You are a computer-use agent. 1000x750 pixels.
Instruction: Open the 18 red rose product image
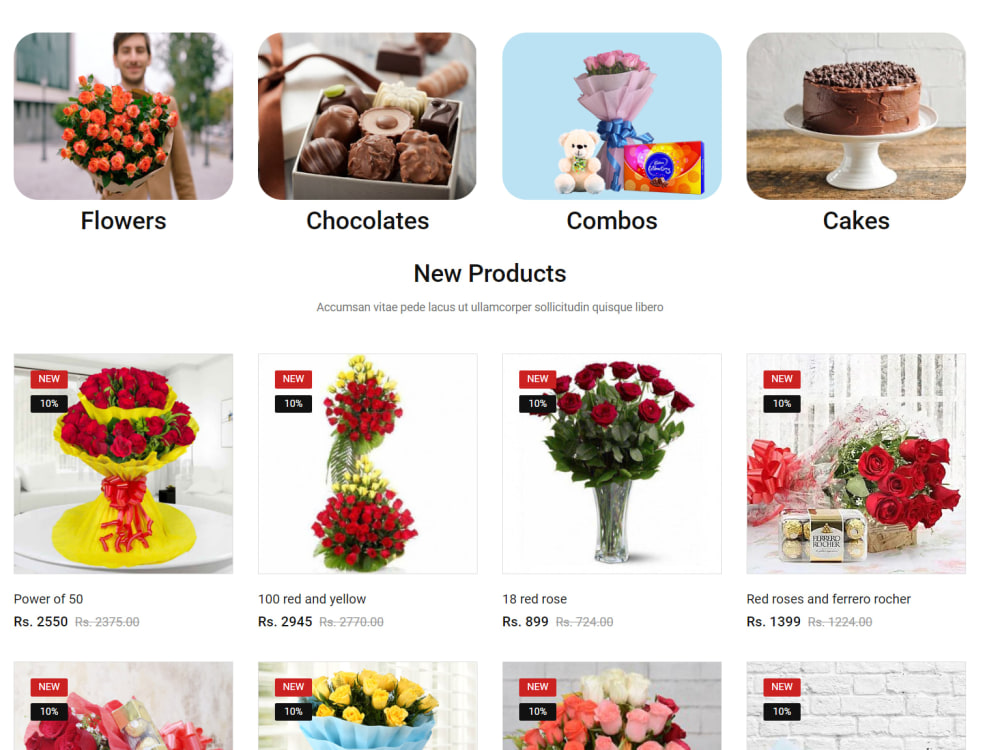point(612,464)
